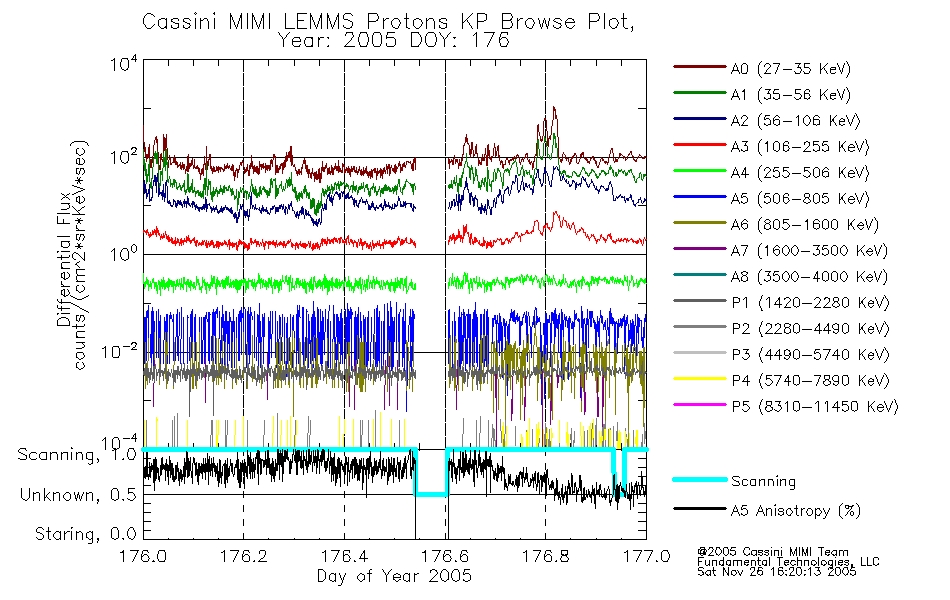Click the x-axis tick label 176.2

(244, 556)
